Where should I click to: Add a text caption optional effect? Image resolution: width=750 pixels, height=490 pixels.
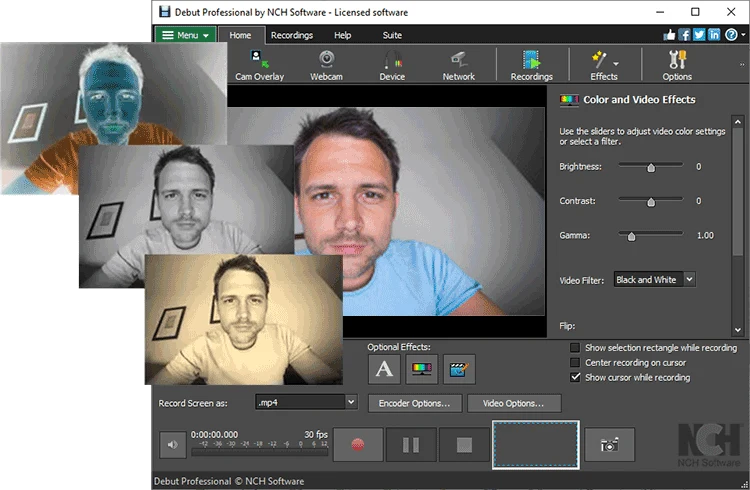pyautogui.click(x=384, y=369)
